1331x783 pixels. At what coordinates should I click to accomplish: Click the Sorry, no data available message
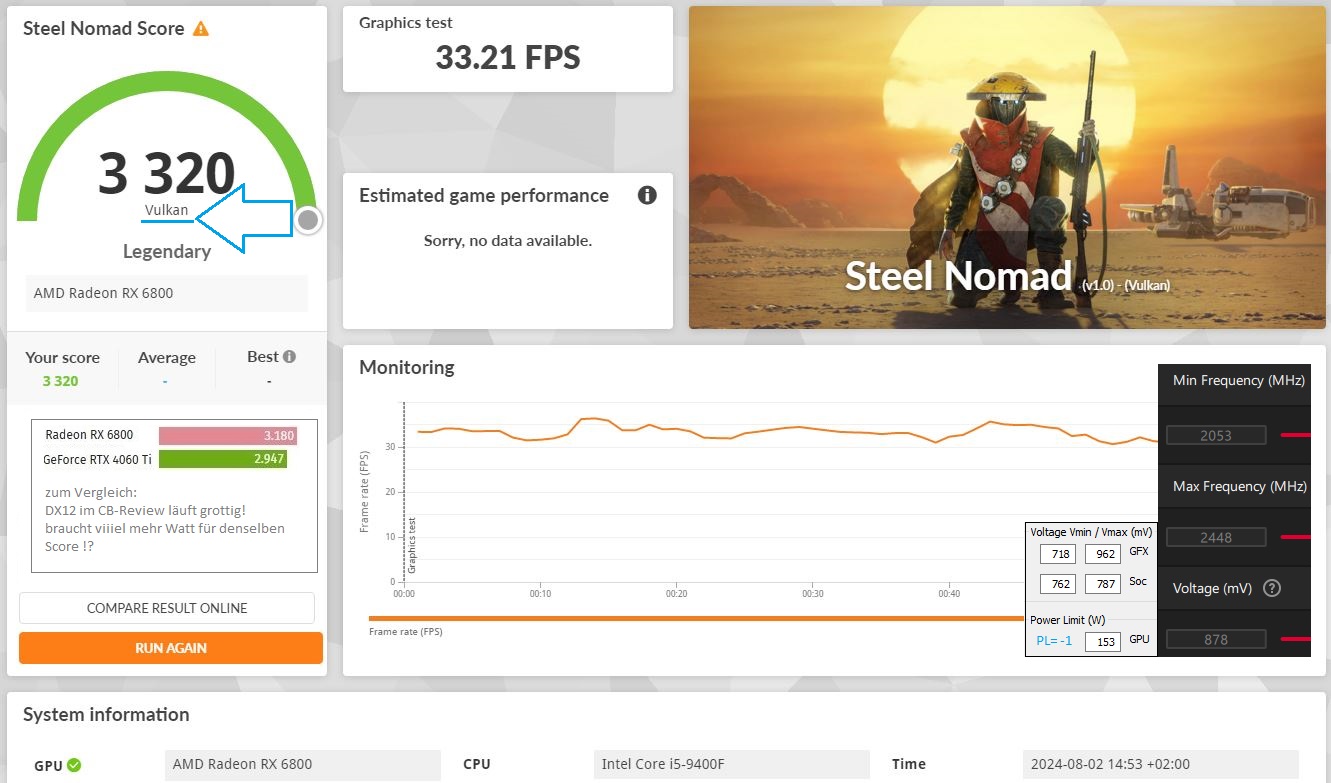(x=508, y=240)
